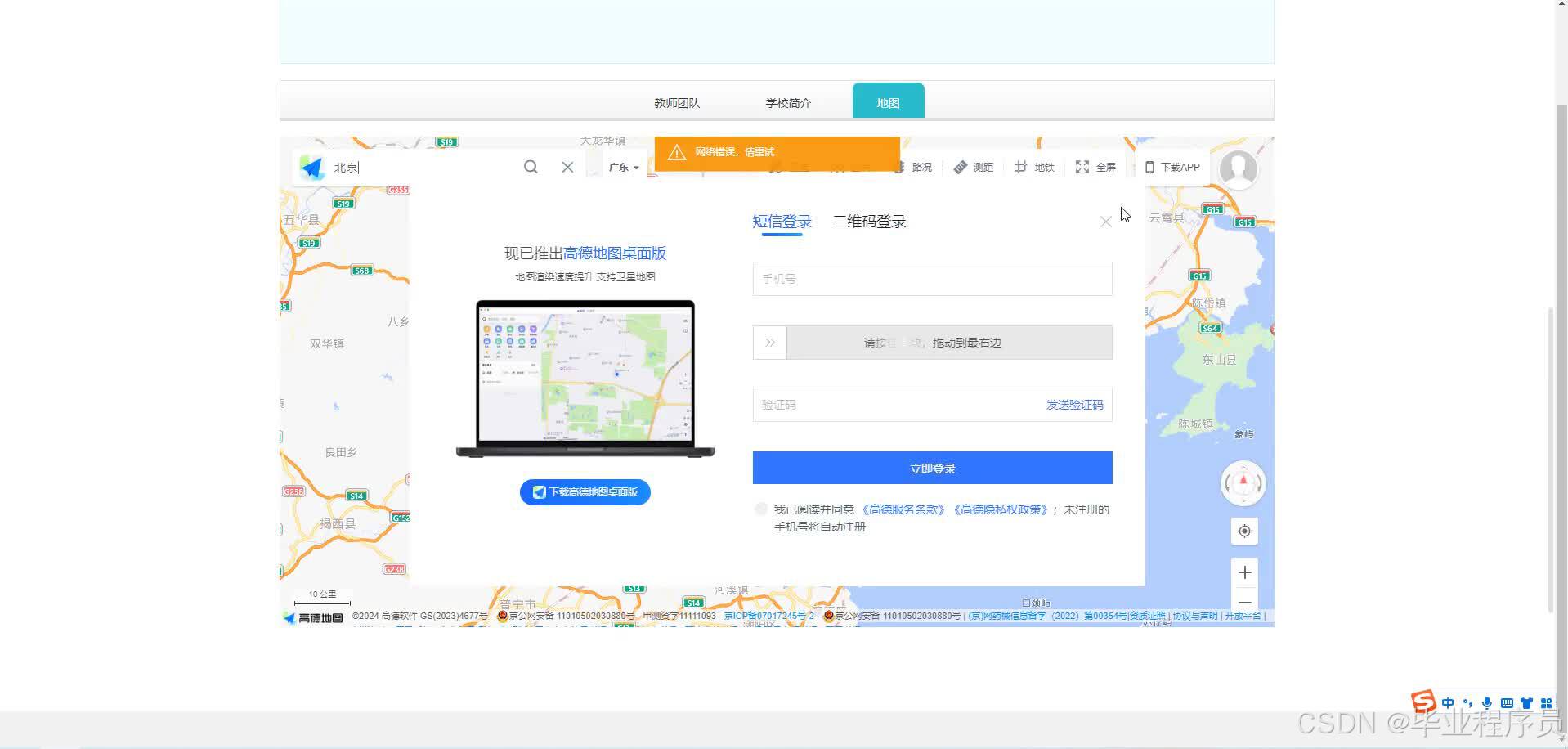1568x749 pixels.
Task: Click the magnifier search icon
Action: [531, 167]
